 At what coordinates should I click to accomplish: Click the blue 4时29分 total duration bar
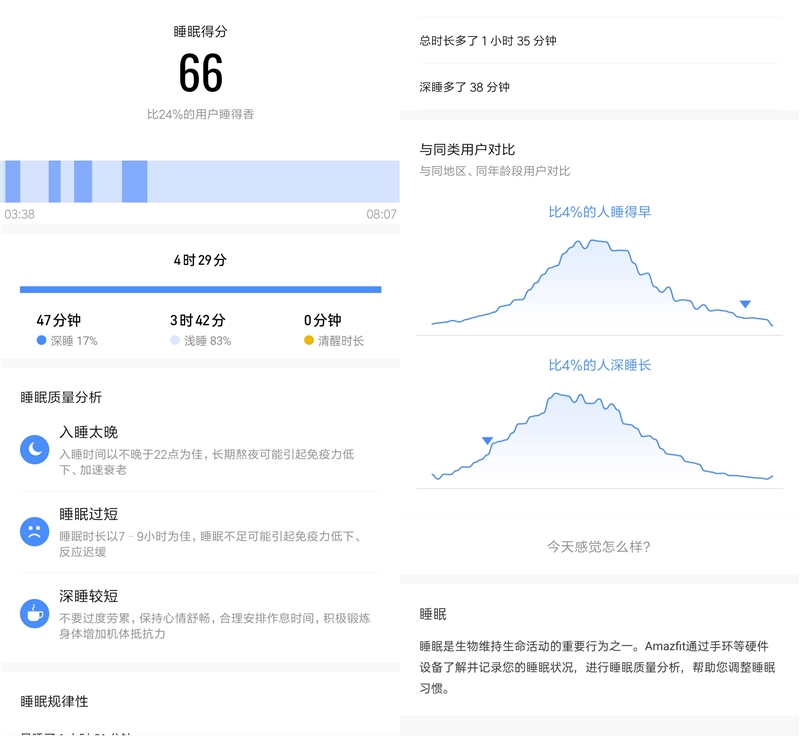point(200,290)
